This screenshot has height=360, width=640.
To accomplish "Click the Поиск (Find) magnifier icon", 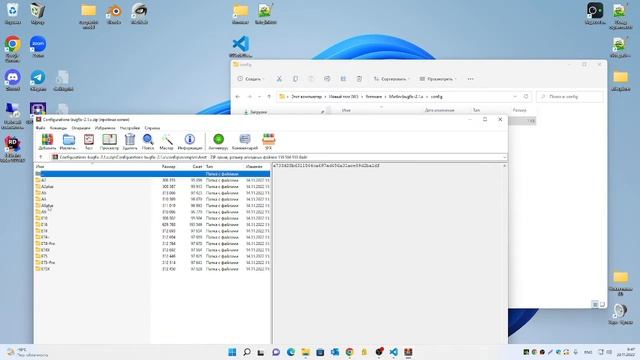I will pyautogui.click(x=148, y=140).
